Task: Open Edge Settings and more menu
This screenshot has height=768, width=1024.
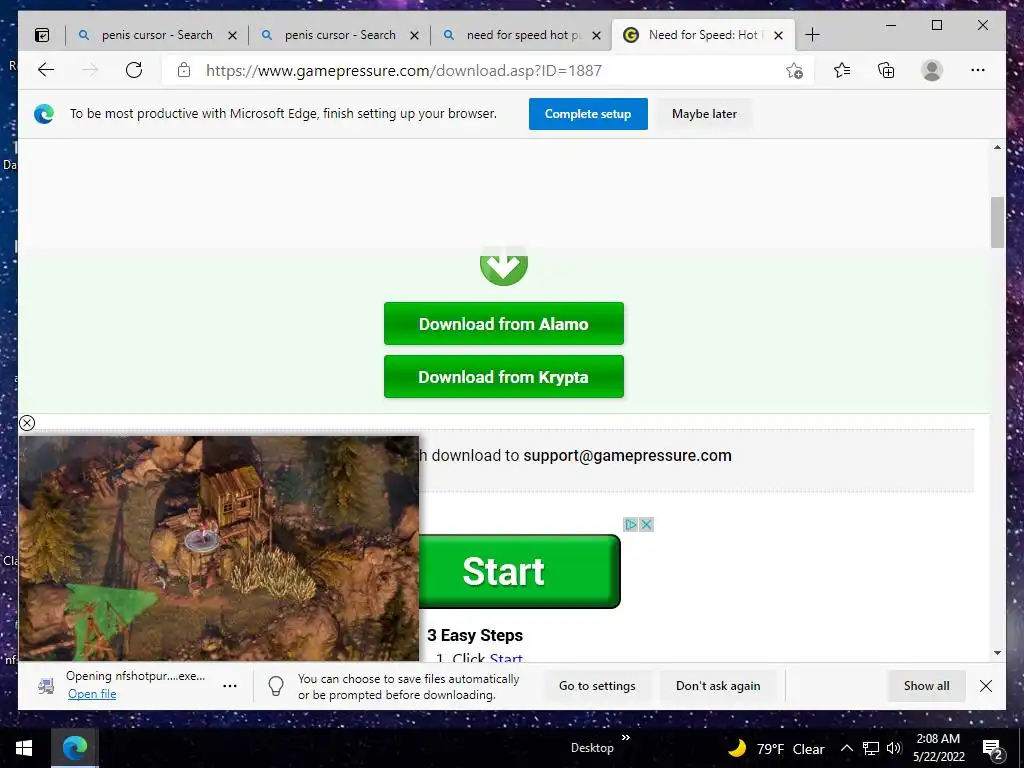Action: click(978, 70)
